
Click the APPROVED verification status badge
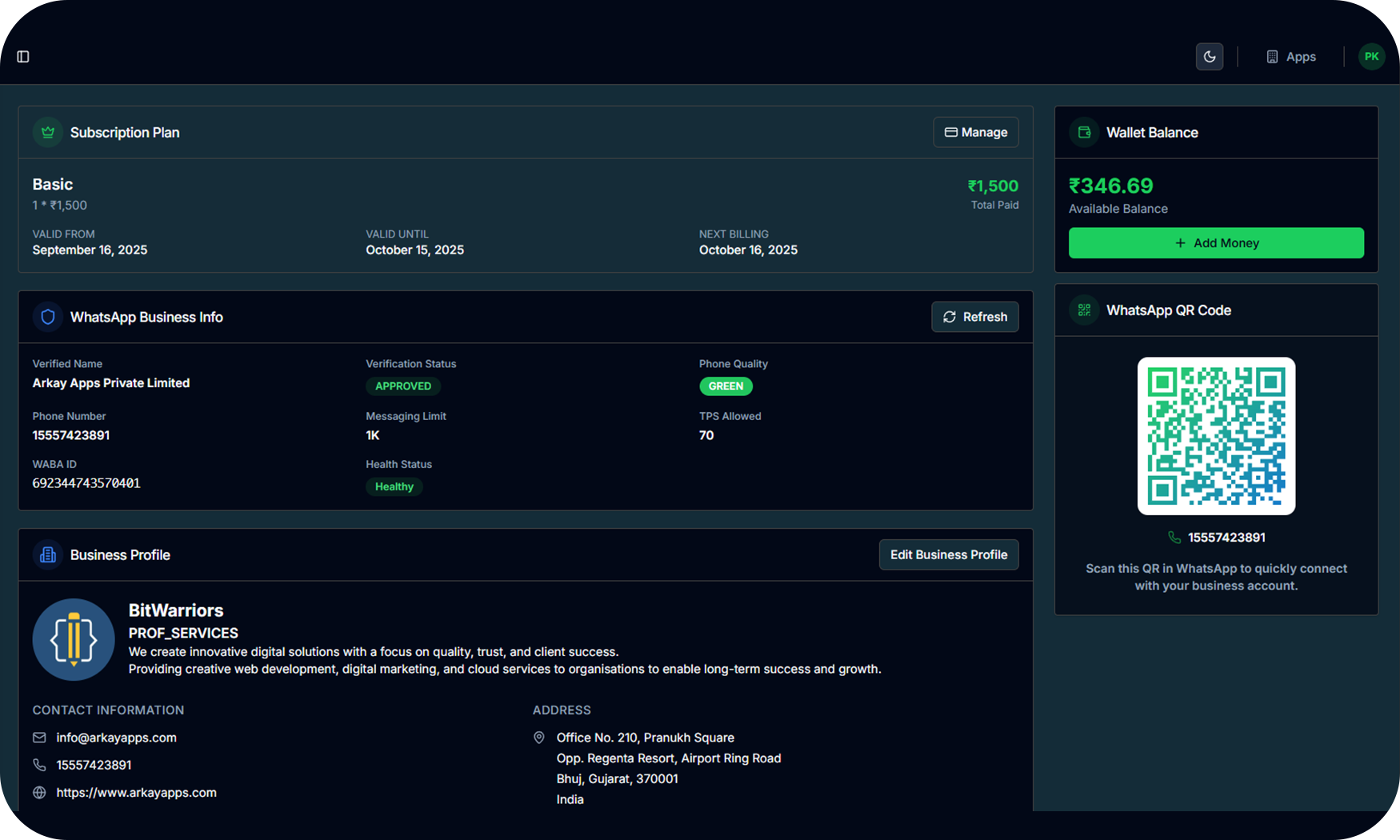(403, 386)
